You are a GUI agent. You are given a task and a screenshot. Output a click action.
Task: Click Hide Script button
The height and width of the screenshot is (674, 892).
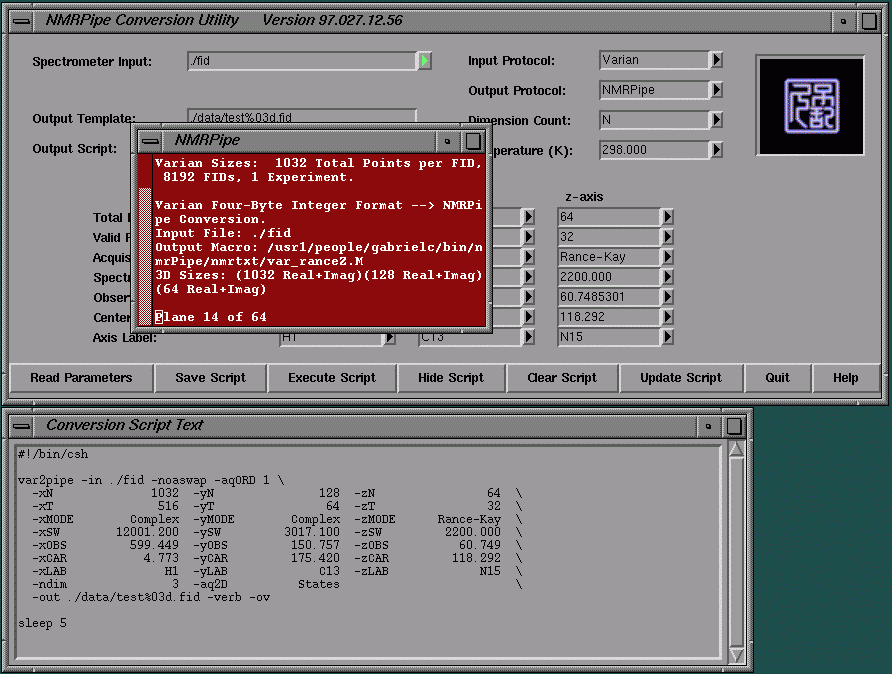(x=451, y=378)
